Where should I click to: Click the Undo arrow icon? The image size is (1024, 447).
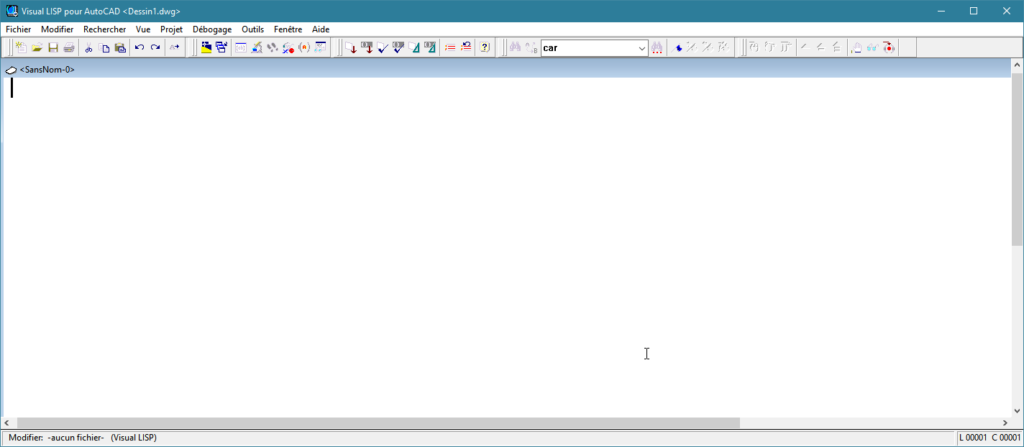point(139,48)
